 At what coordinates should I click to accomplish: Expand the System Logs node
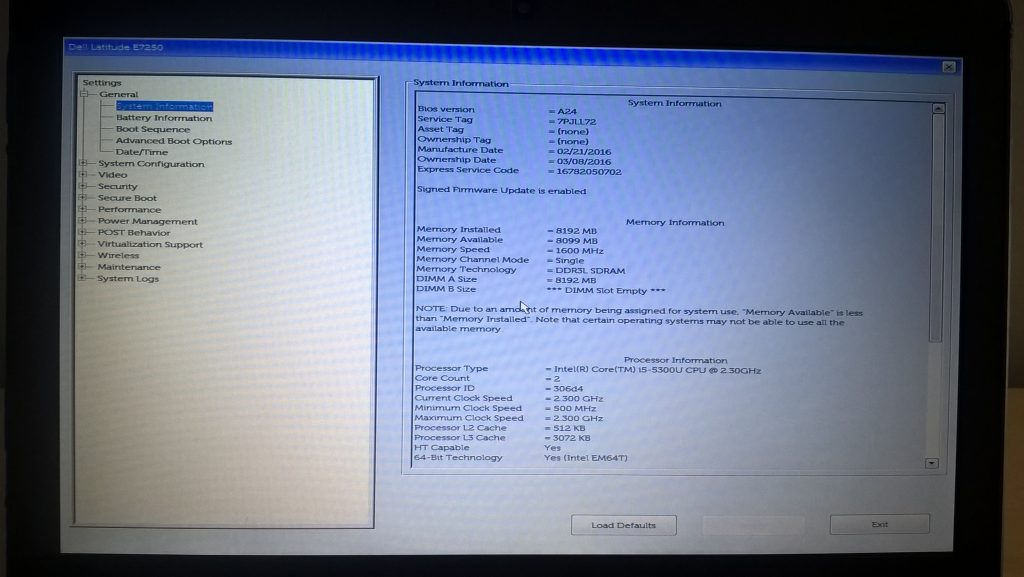83,278
